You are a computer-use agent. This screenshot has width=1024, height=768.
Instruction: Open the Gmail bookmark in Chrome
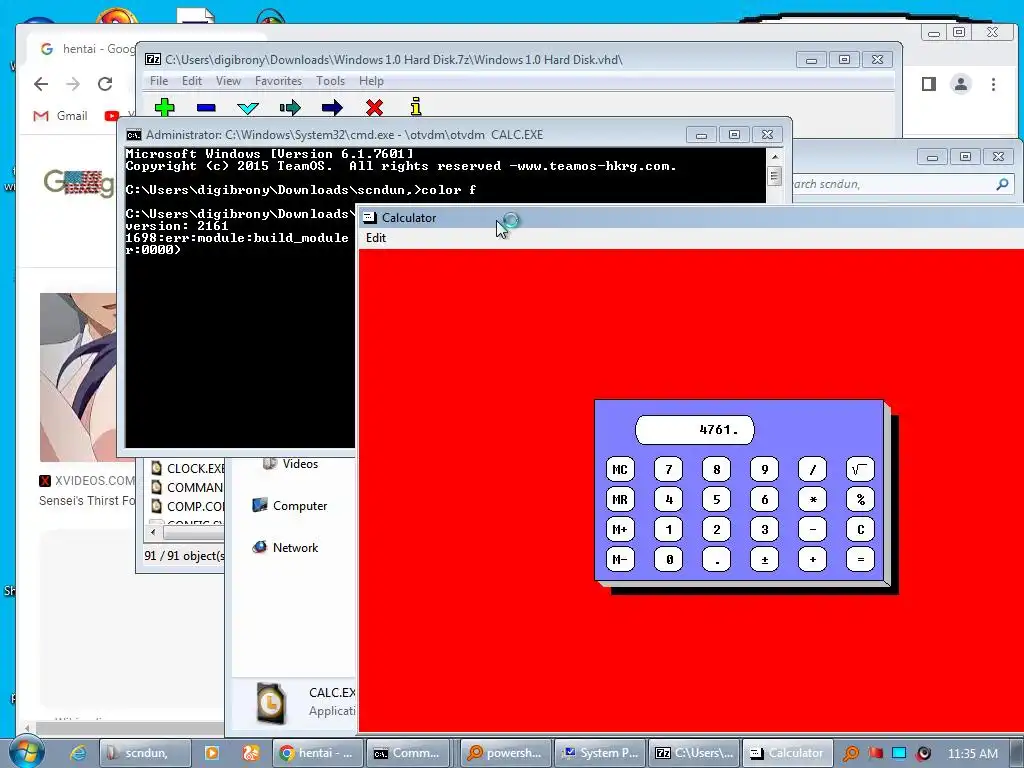[60, 116]
